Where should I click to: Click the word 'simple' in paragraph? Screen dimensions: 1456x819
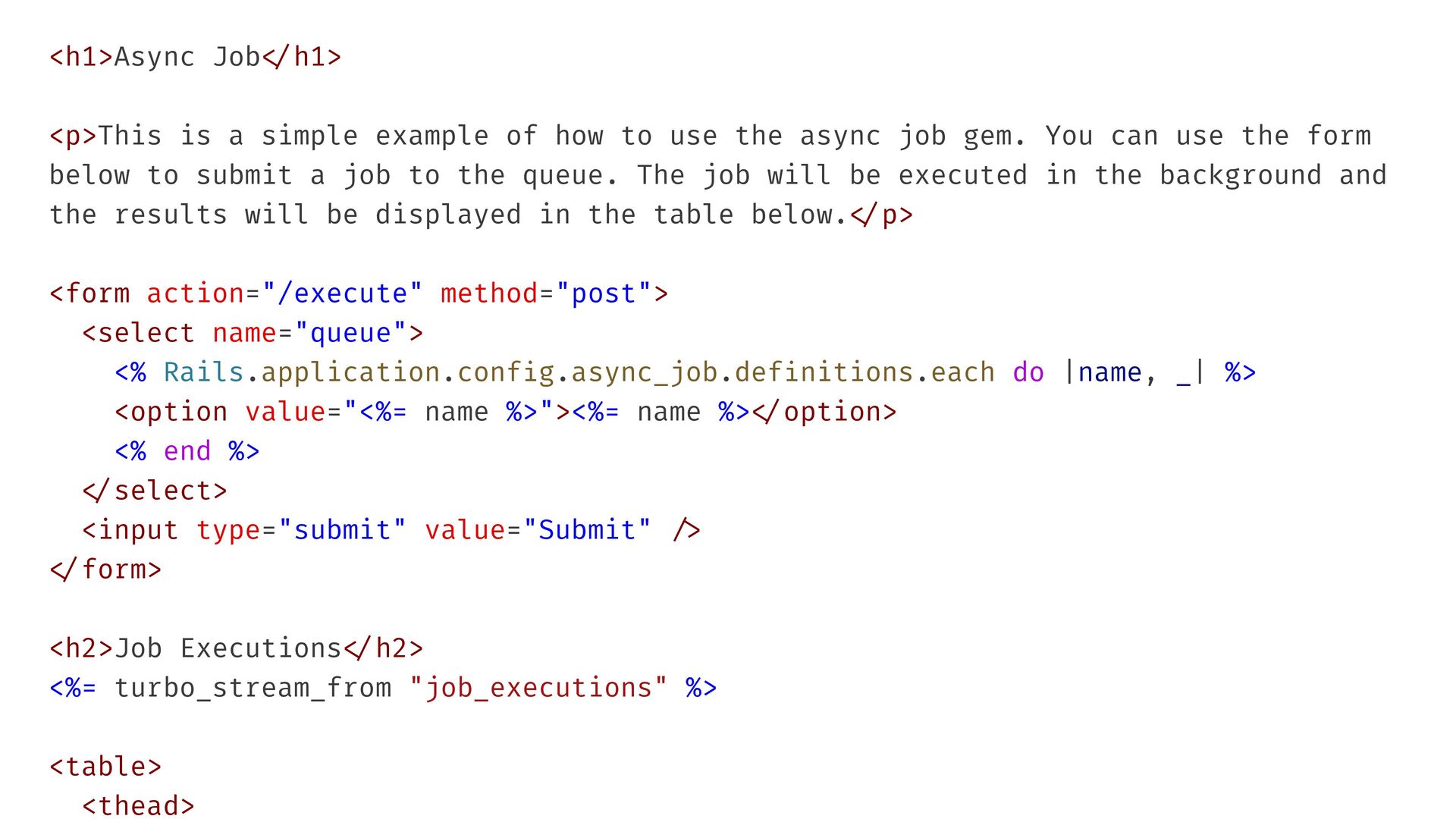309,136
